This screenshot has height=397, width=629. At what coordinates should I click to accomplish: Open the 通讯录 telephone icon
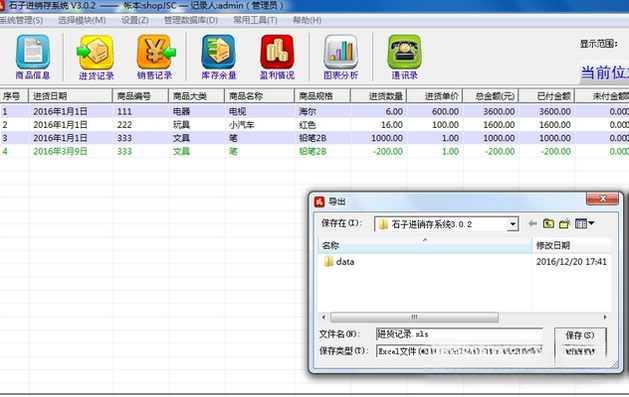(404, 57)
